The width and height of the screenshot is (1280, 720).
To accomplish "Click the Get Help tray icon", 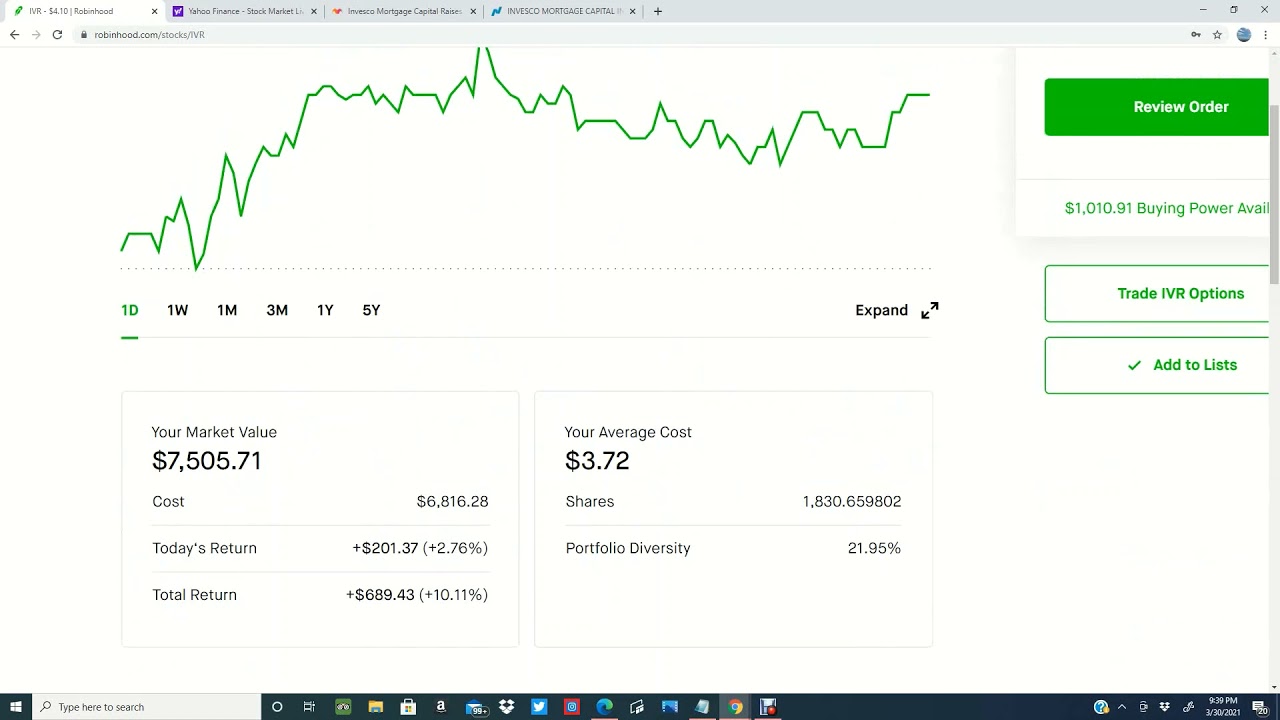I will (1101, 707).
